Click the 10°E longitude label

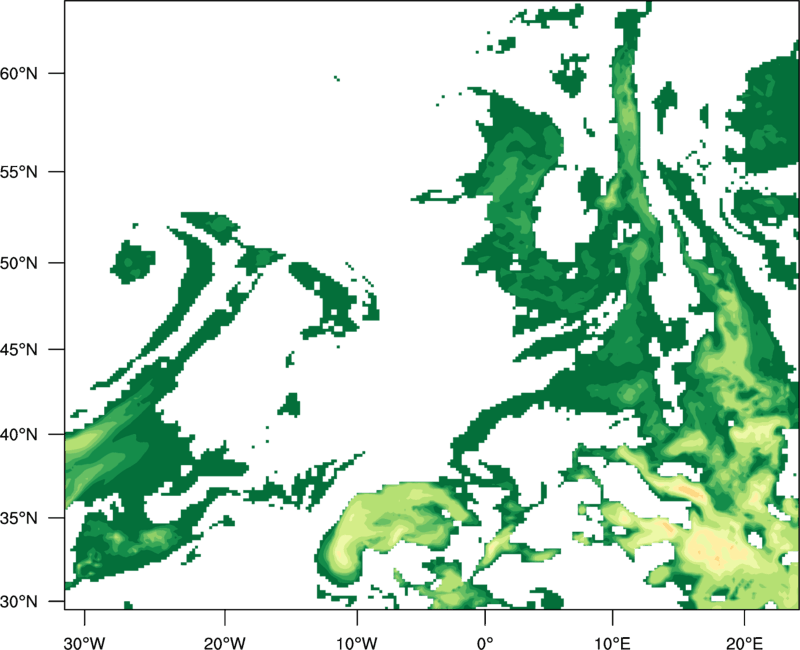point(612,643)
